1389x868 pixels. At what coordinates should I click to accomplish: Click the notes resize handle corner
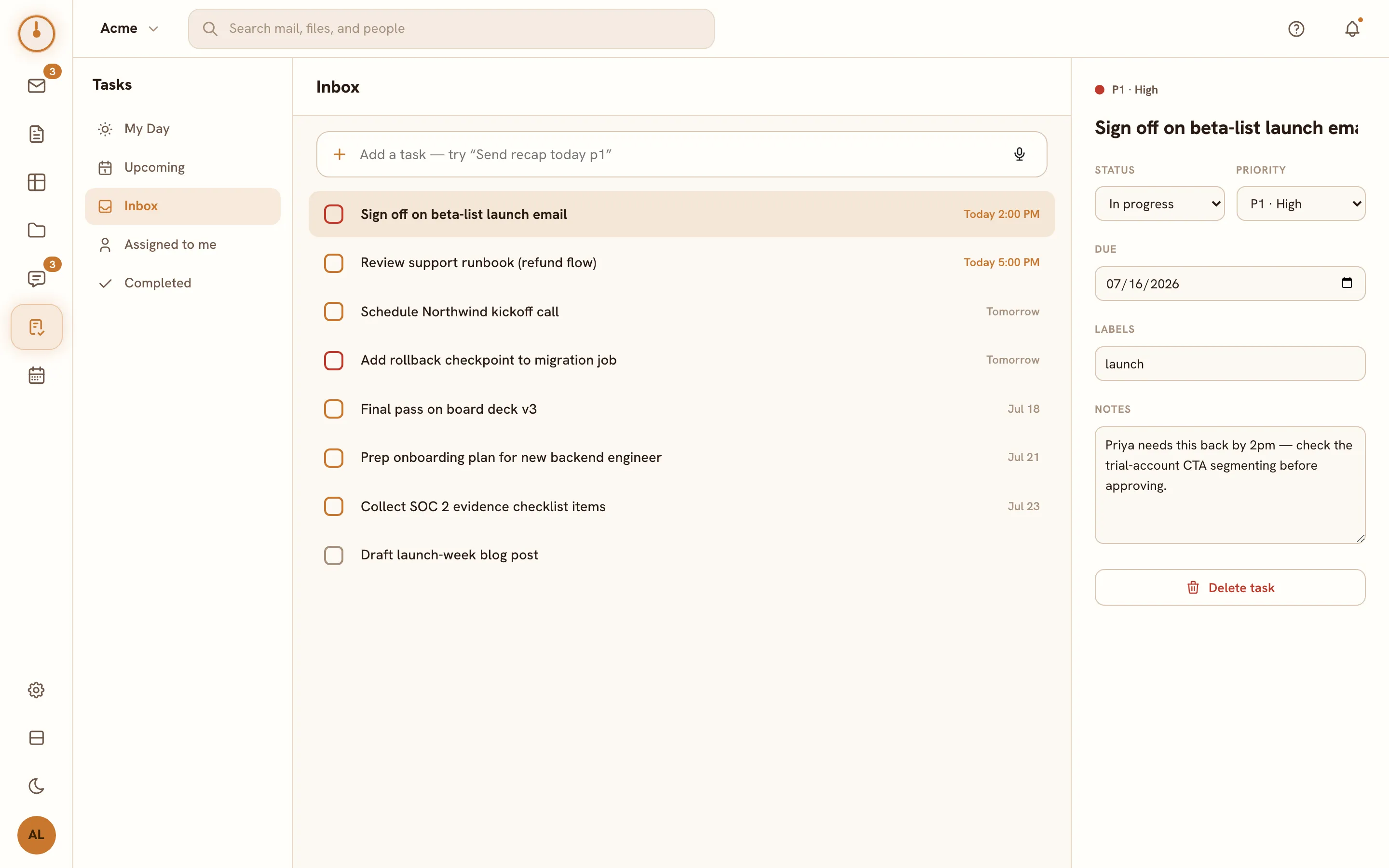(1360, 539)
